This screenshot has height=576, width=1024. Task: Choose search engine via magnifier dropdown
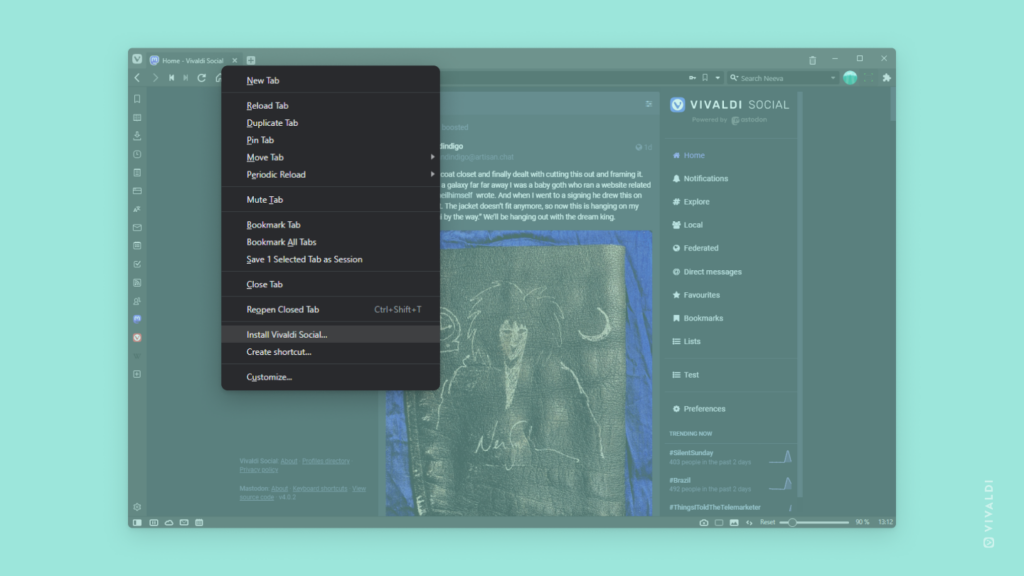733,78
